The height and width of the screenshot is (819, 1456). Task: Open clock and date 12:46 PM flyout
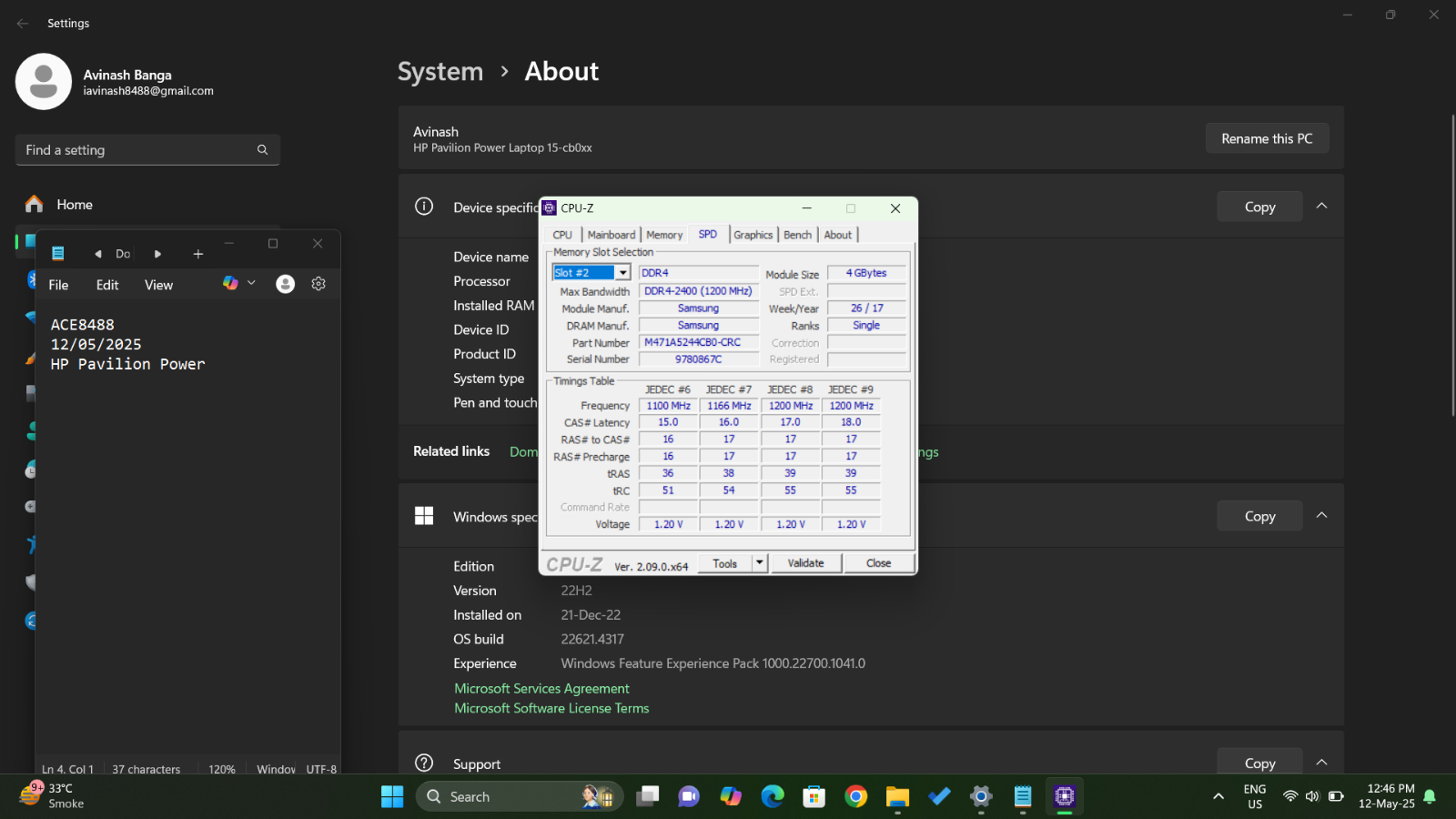coord(1386,796)
